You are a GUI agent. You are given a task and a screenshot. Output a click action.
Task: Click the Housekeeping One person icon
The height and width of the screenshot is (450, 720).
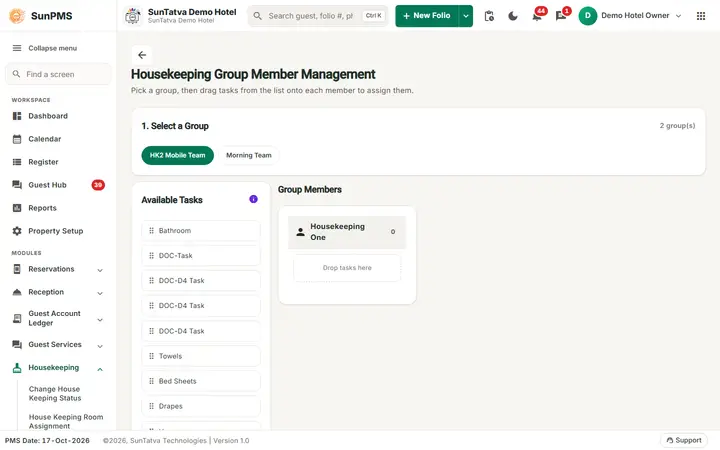point(300,232)
